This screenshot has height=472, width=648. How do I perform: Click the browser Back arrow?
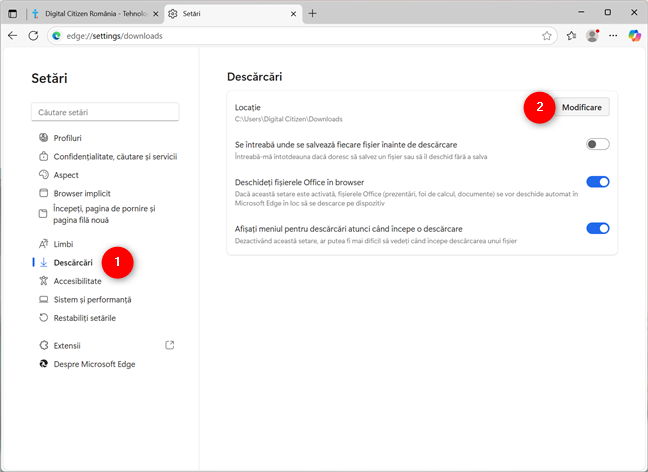point(12,35)
